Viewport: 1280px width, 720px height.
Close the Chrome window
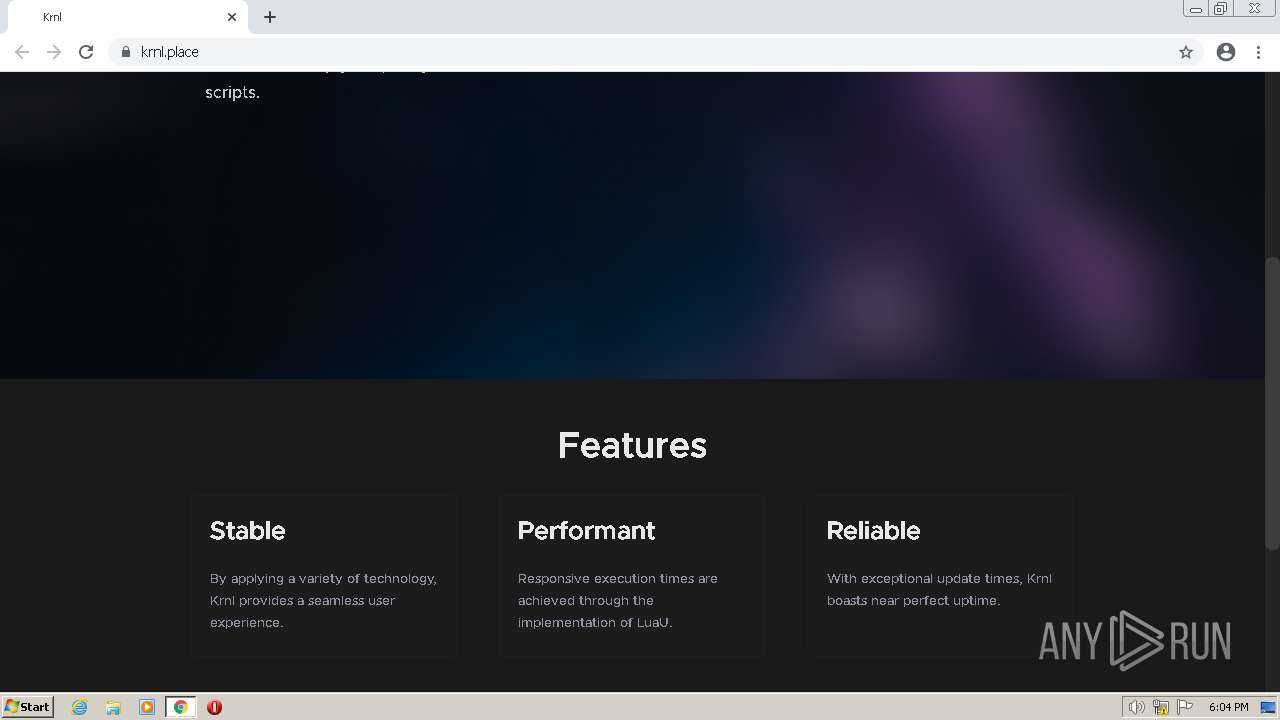click(1254, 9)
